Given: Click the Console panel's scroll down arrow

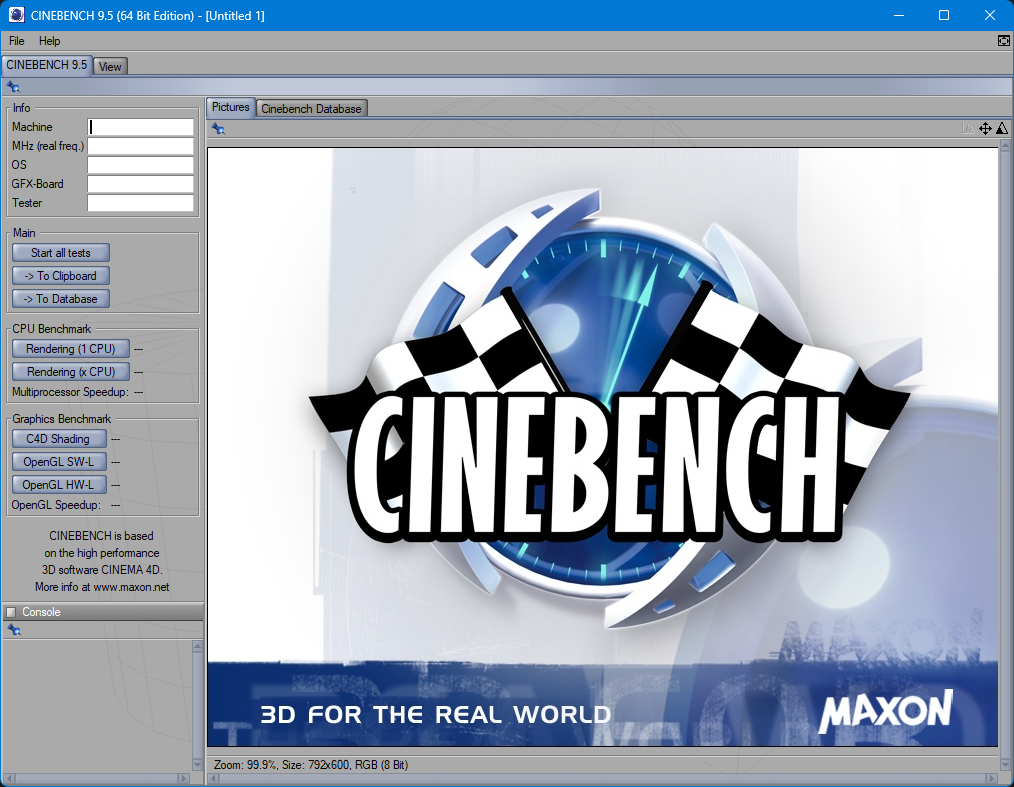Looking at the screenshot, I should click(x=197, y=764).
